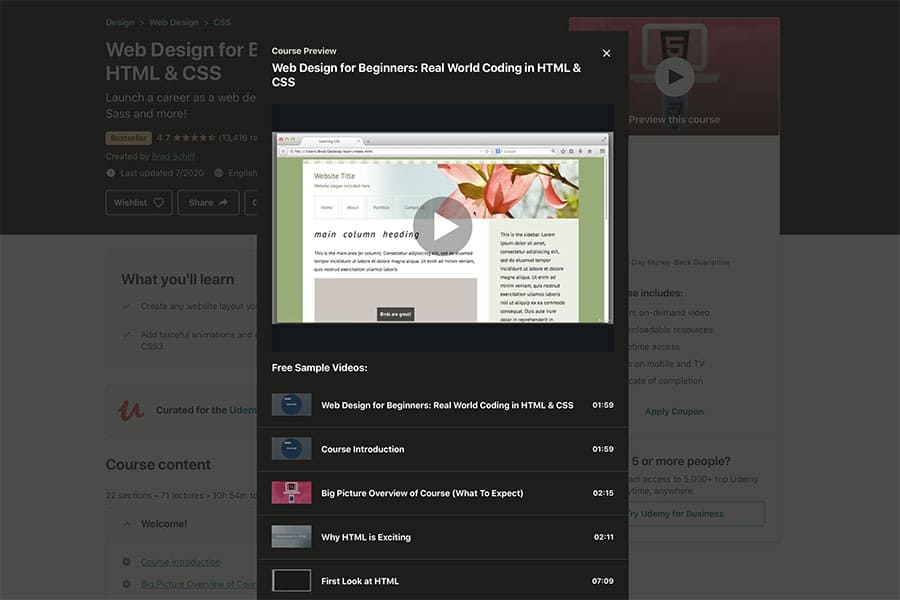900x600 pixels.
Task: Select First Look at HTML title
Action: 360,581
